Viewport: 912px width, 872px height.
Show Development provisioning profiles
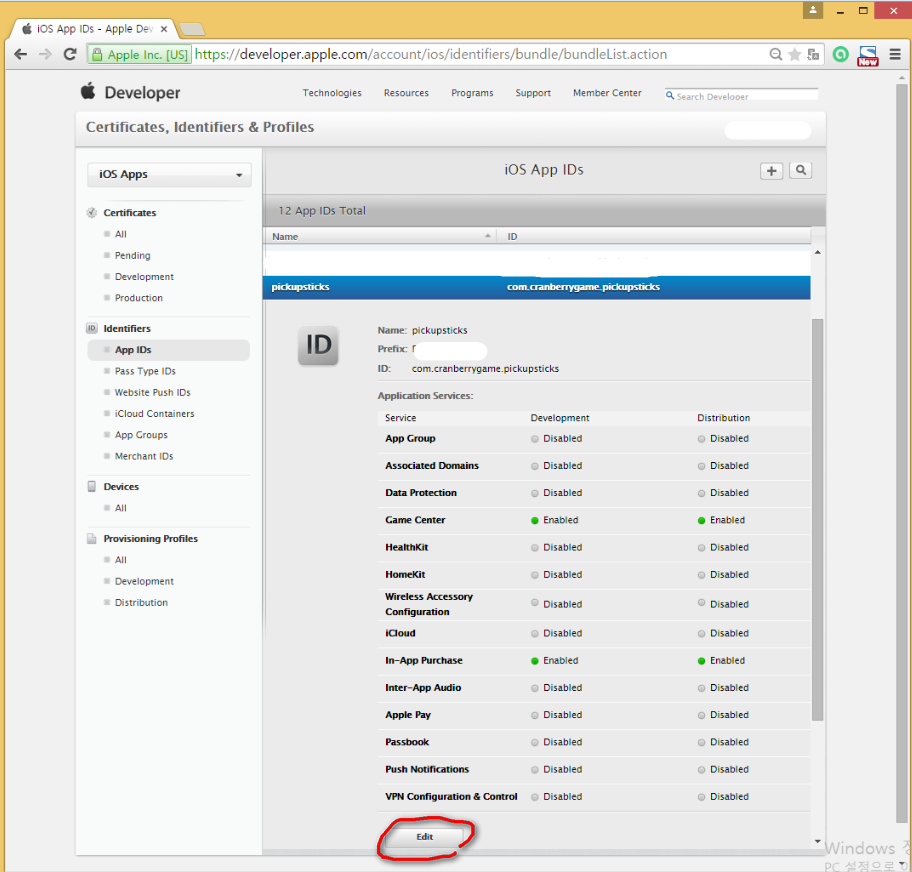[x=144, y=581]
